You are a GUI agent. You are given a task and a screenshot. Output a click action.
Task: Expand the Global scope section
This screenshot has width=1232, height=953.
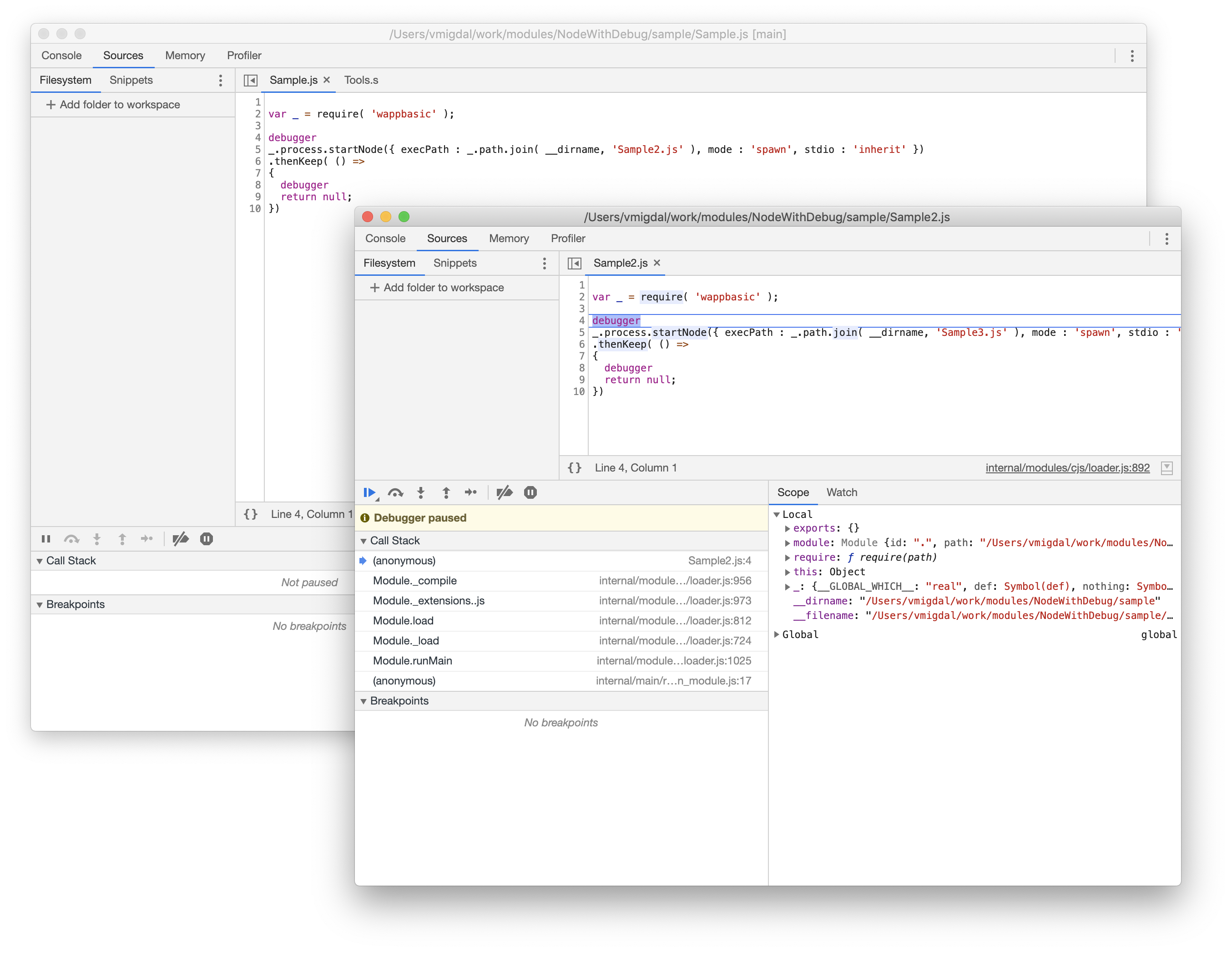777,635
